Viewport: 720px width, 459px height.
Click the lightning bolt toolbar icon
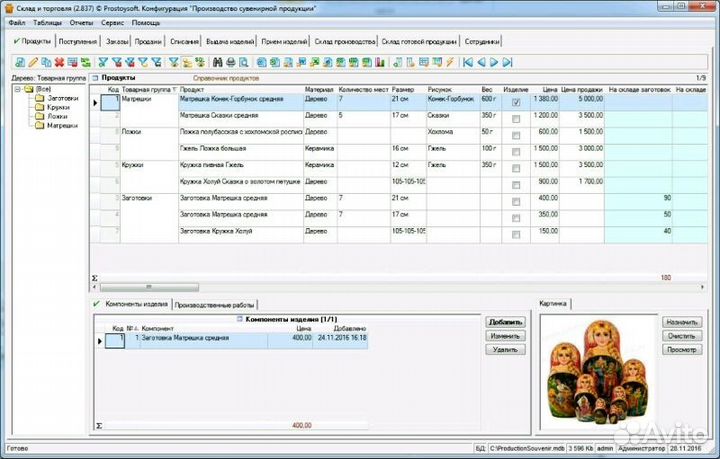pos(450,63)
